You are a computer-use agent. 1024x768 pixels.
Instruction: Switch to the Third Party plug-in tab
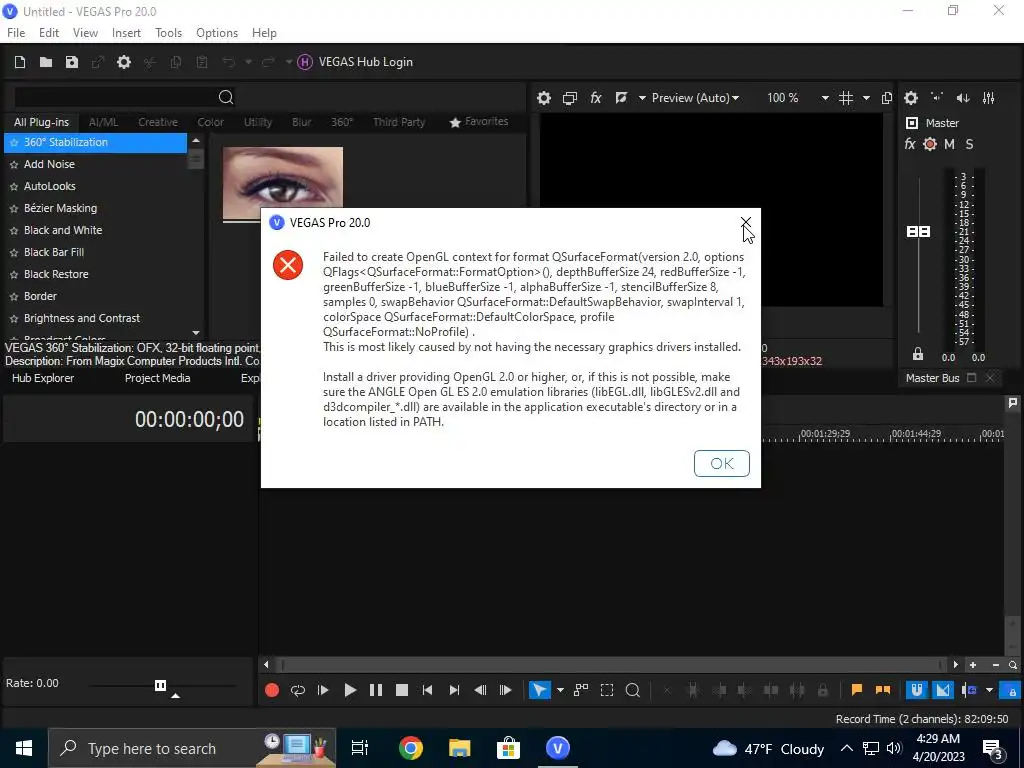(399, 122)
